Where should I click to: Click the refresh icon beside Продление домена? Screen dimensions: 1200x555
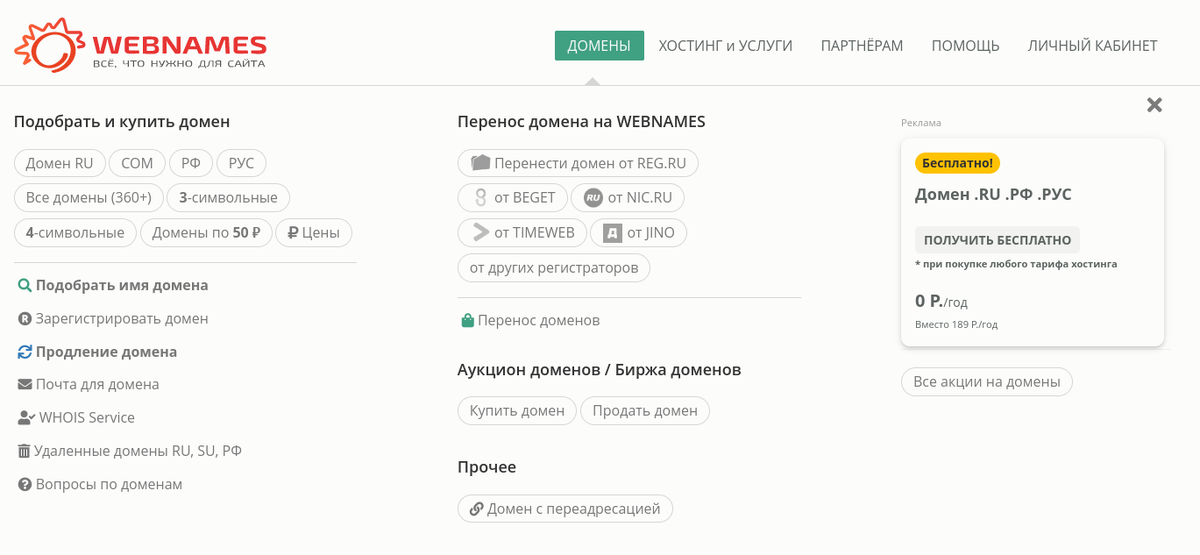pos(25,352)
